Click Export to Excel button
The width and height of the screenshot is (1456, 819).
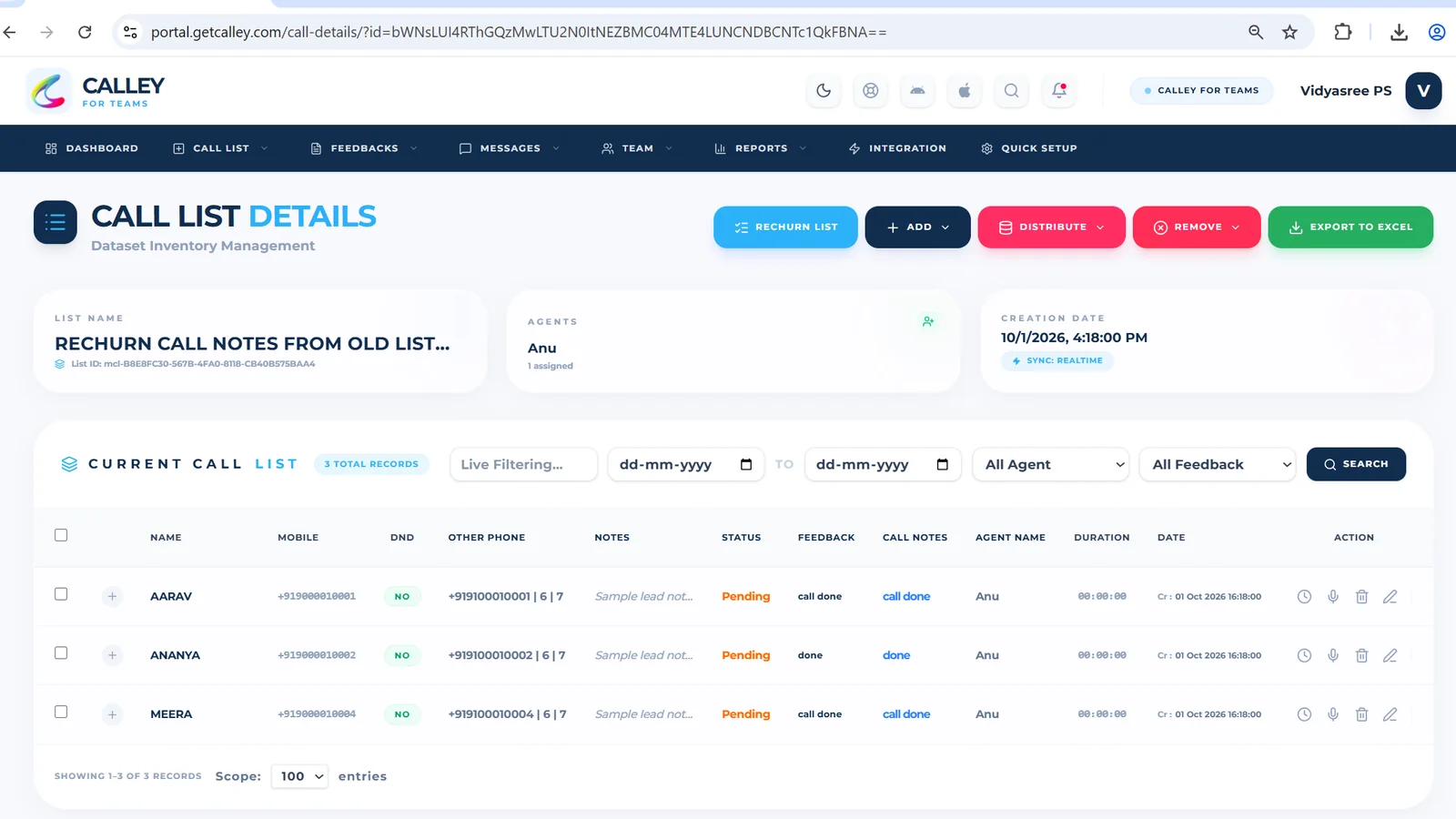[x=1350, y=227]
